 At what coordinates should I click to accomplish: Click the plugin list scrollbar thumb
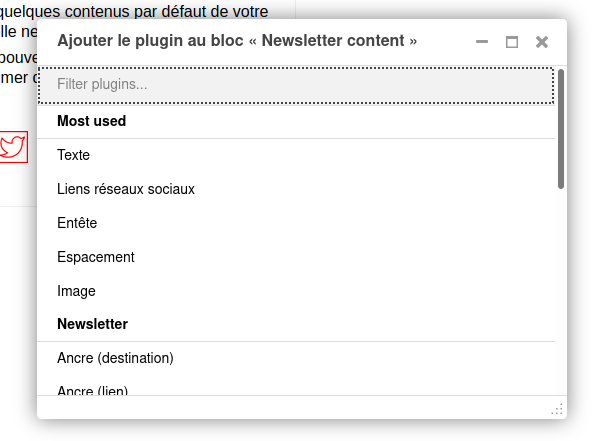click(561, 129)
